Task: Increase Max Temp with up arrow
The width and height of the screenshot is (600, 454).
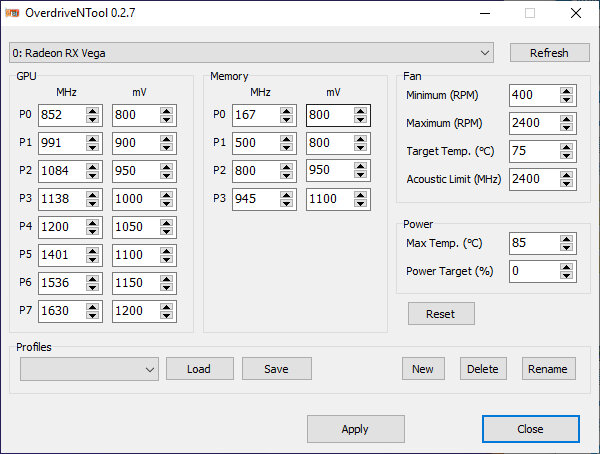Action: 566,239
